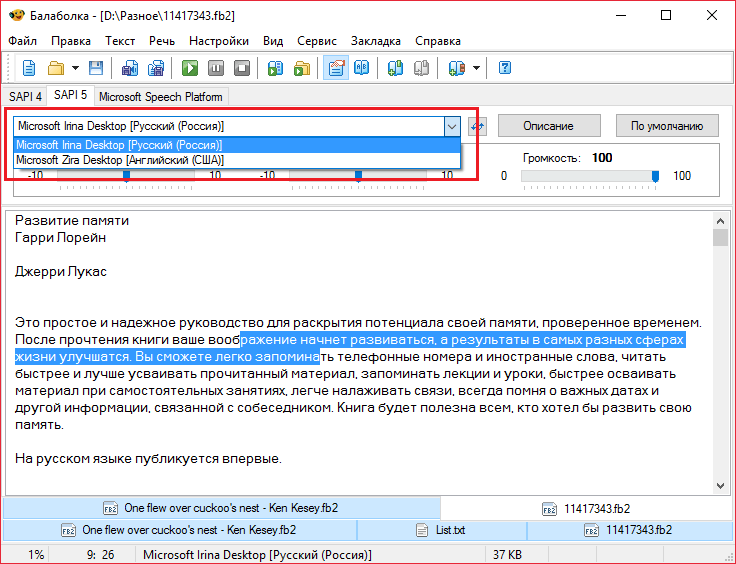Viewport: 736px width, 564px height.
Task: Click the По умолчанию button
Action: coord(667,126)
